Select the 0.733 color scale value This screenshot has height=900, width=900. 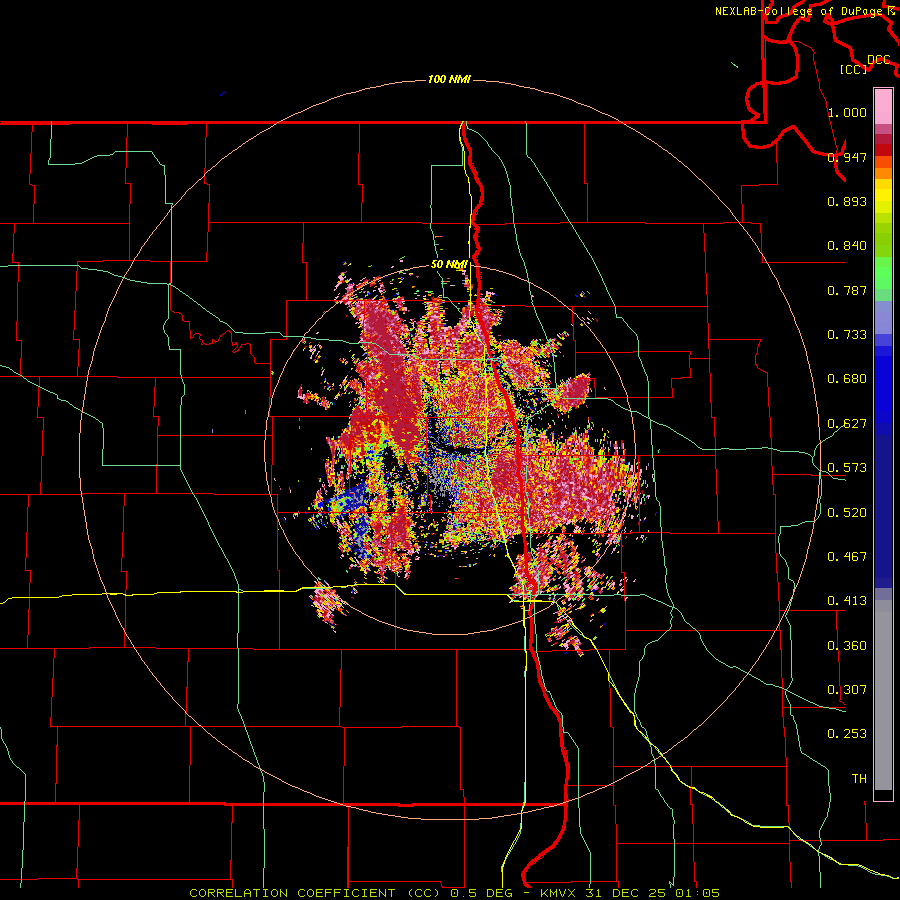pos(847,335)
